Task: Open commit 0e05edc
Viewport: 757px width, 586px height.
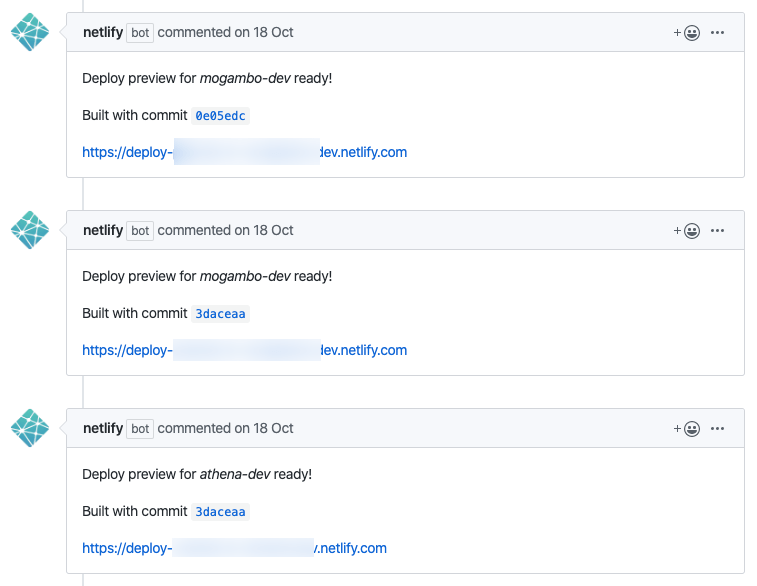Action: 220,116
